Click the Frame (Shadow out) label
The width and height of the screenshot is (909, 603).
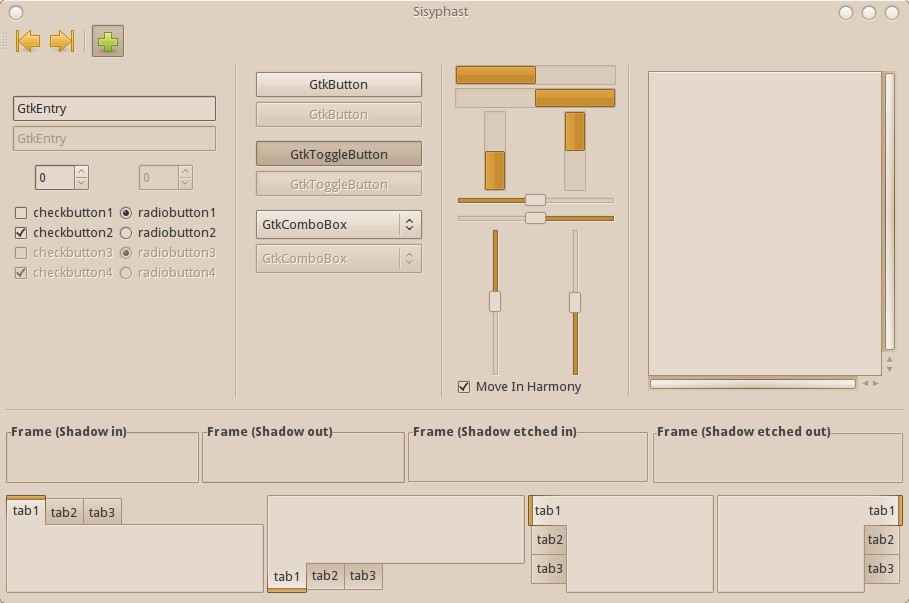point(270,432)
